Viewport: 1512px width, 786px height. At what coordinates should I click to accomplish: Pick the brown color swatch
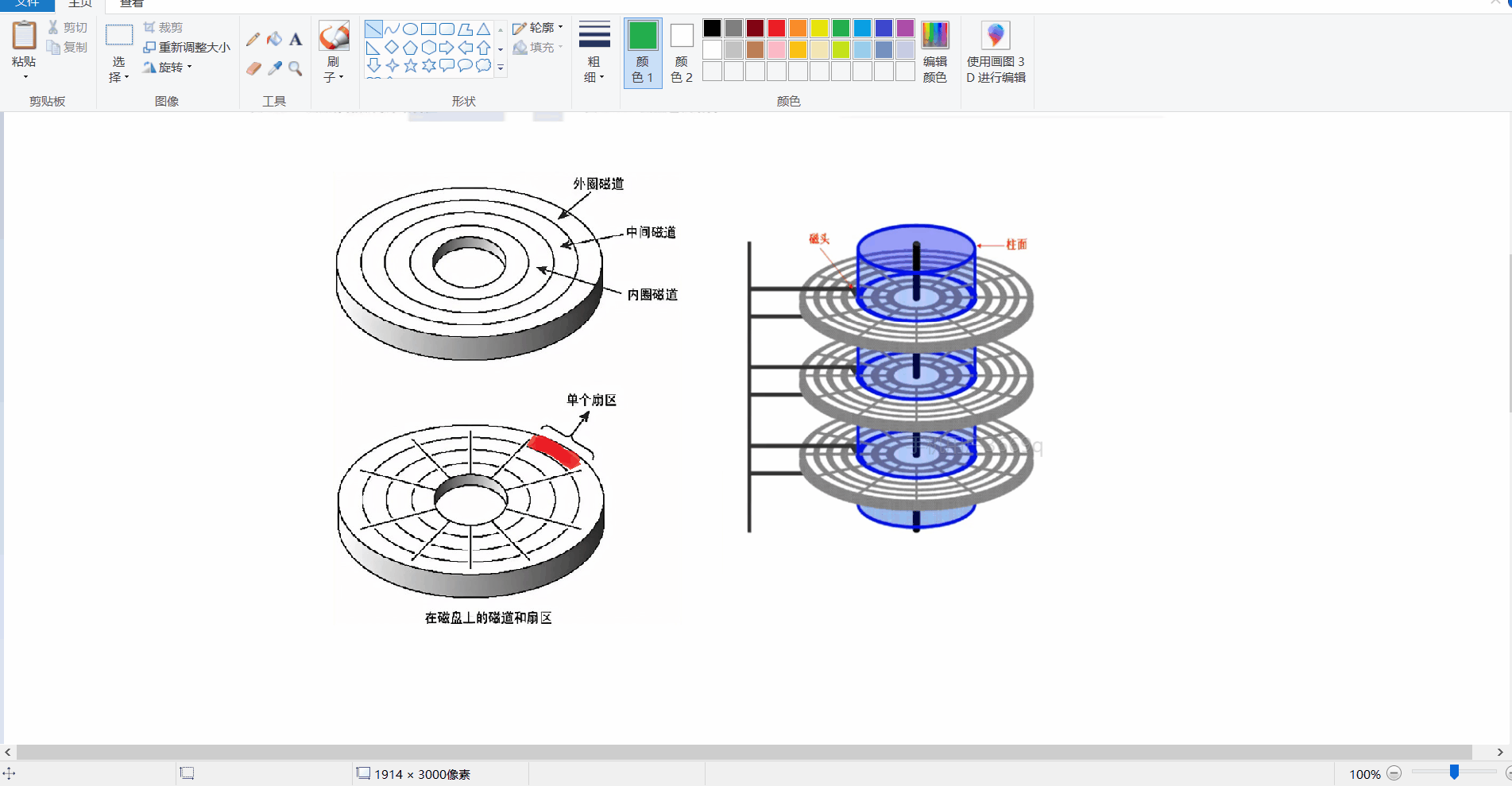tap(756, 50)
